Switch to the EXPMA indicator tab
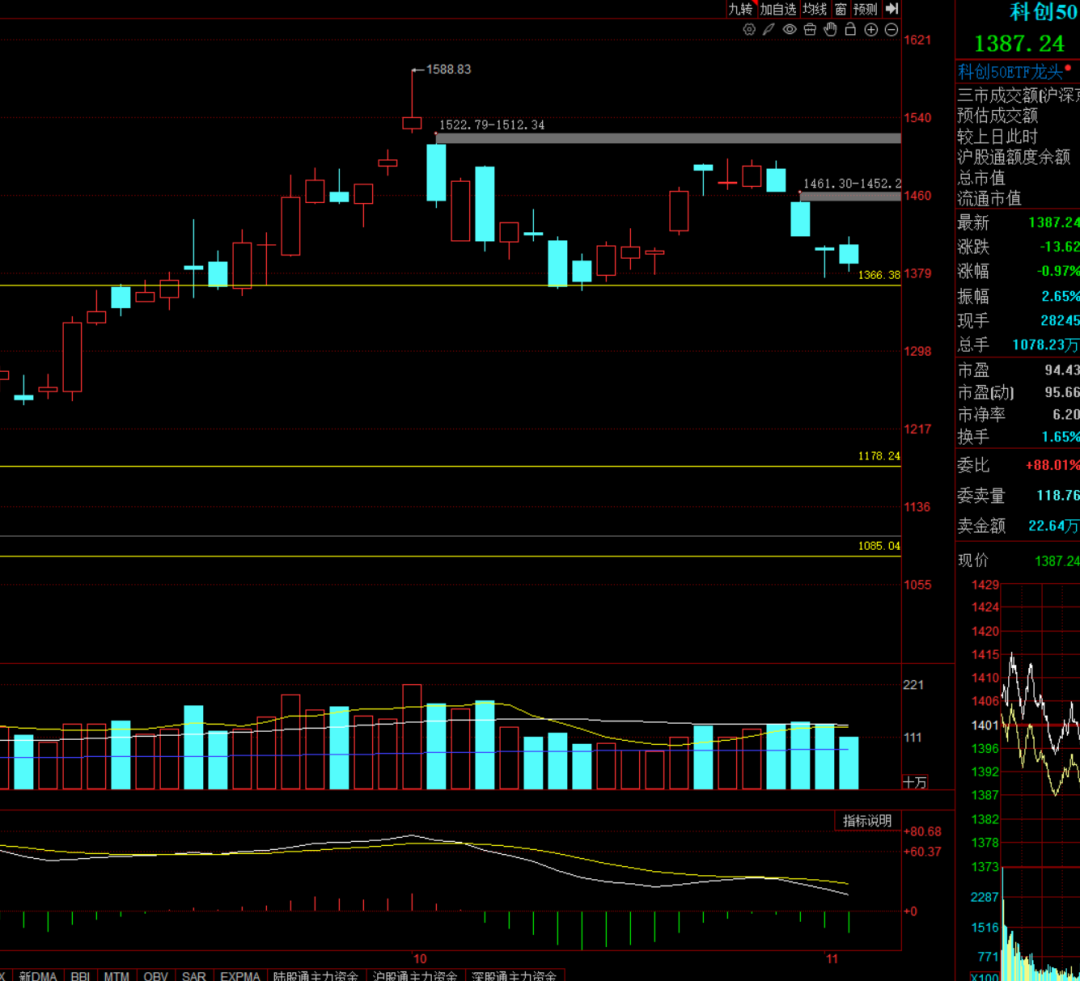 click(240, 975)
